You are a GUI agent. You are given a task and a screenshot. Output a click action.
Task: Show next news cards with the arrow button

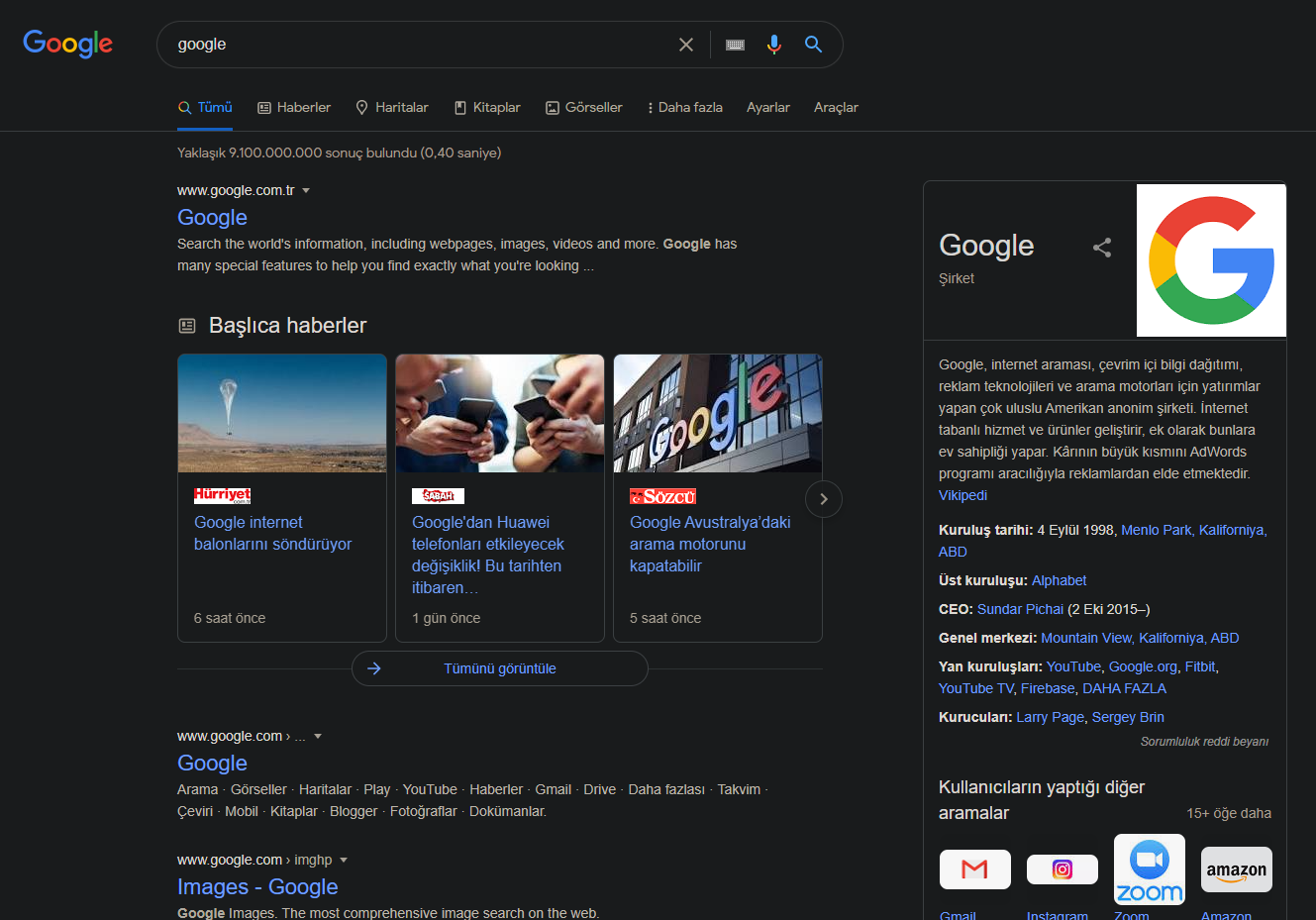(824, 499)
